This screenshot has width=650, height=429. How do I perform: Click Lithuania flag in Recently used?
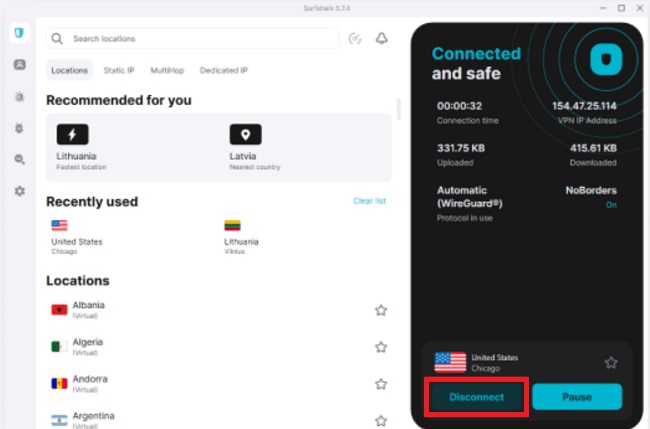(232, 225)
